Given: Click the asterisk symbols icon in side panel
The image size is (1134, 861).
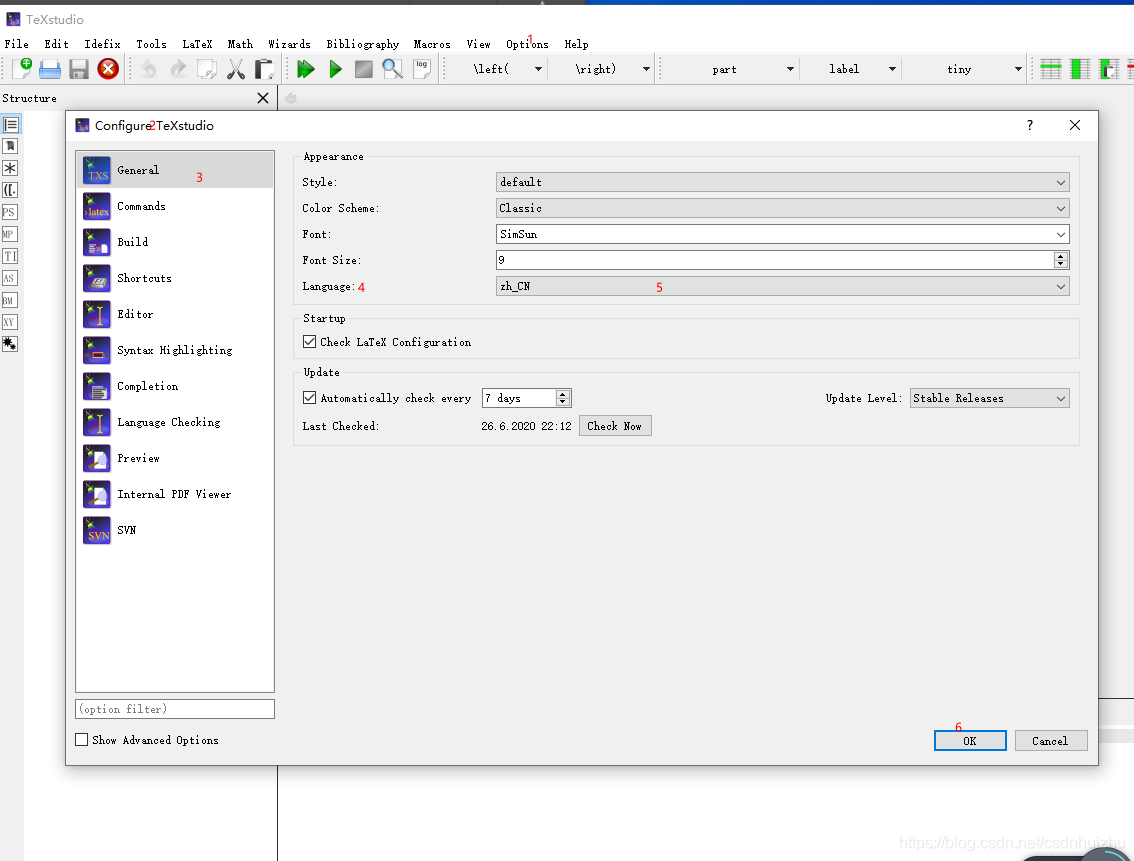Looking at the screenshot, I should tap(10, 168).
